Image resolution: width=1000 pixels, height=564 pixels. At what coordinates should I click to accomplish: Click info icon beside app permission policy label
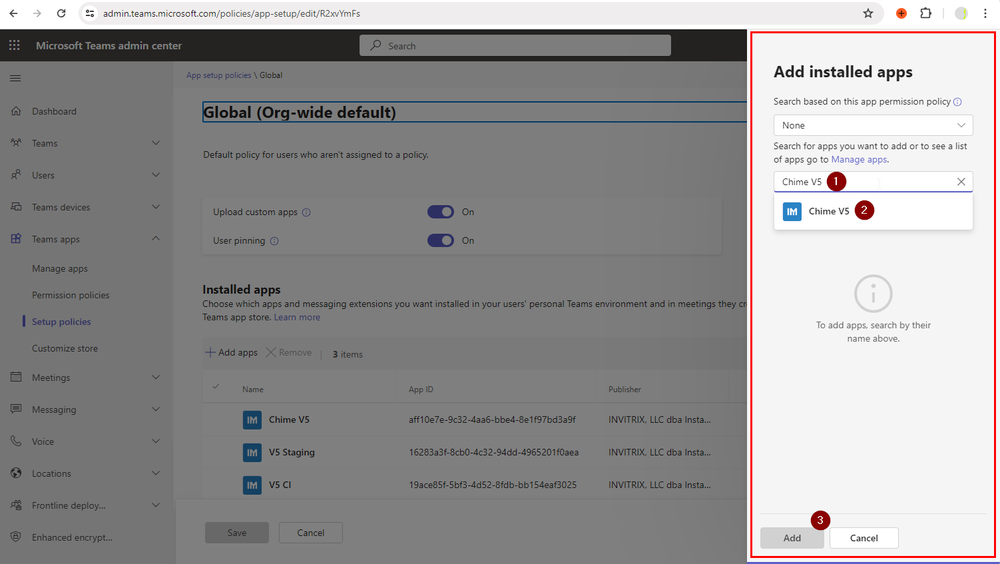pos(957,102)
